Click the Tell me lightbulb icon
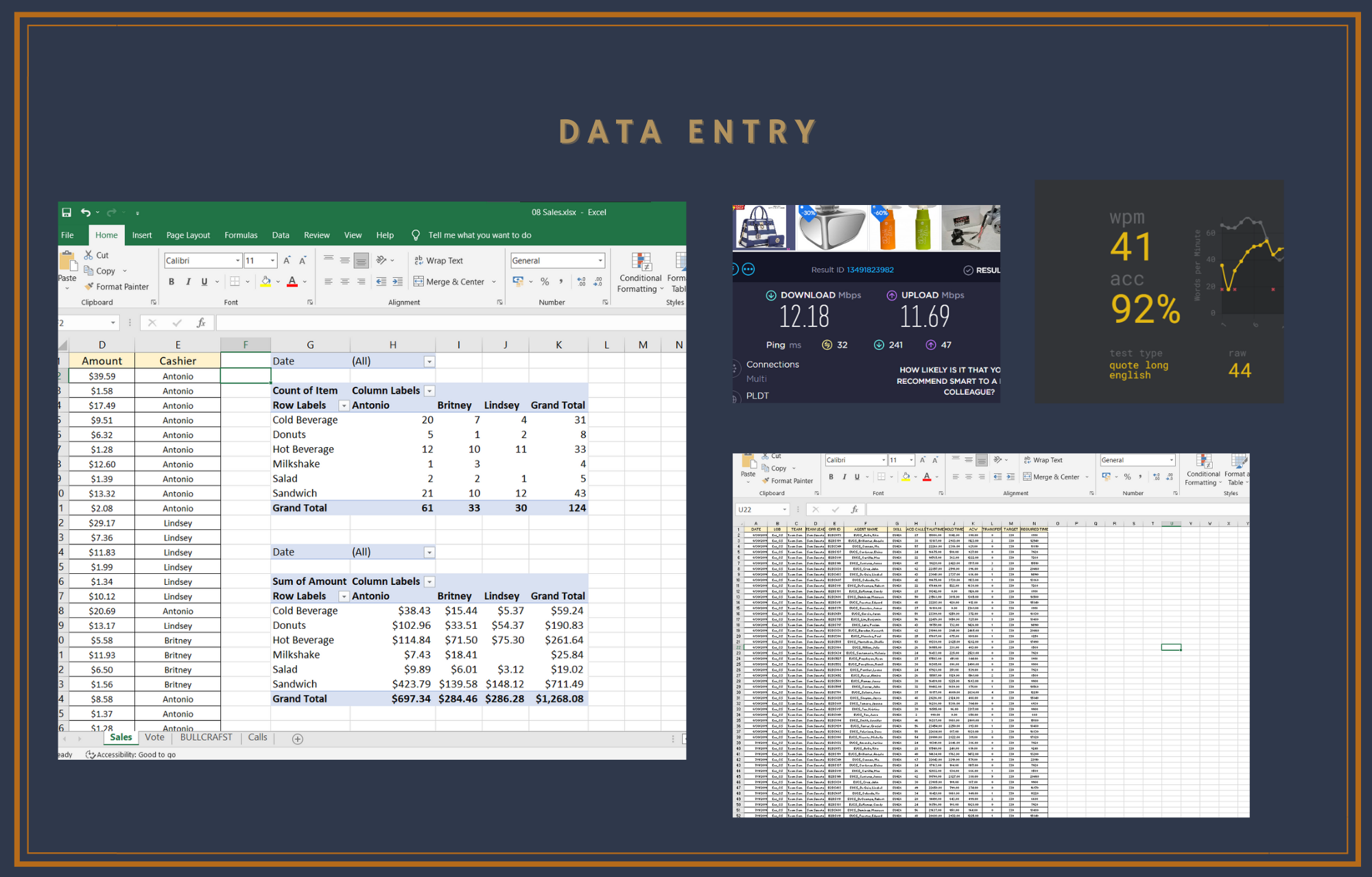 tap(416, 235)
